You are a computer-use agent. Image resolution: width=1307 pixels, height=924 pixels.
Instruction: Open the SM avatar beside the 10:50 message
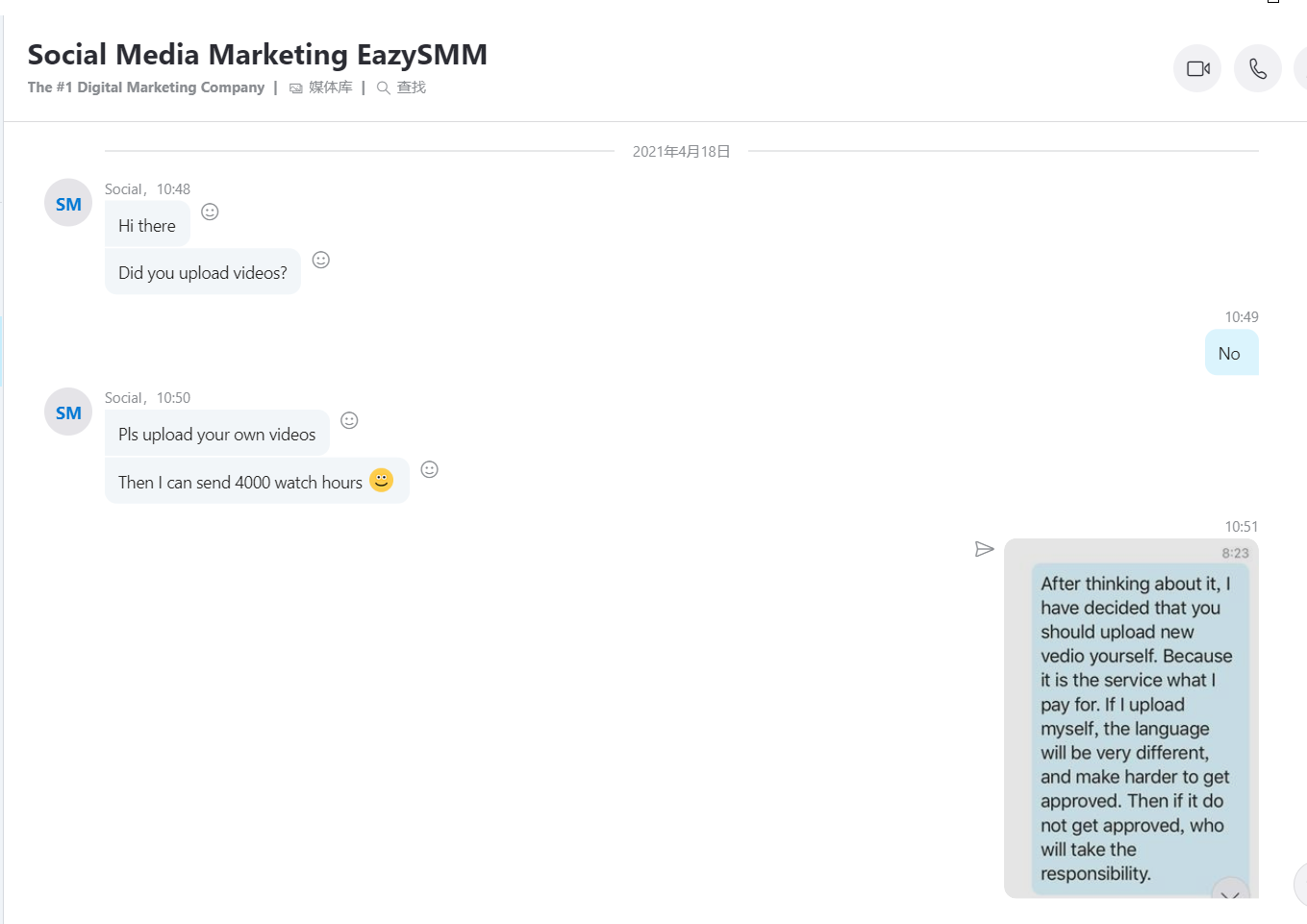coord(68,412)
